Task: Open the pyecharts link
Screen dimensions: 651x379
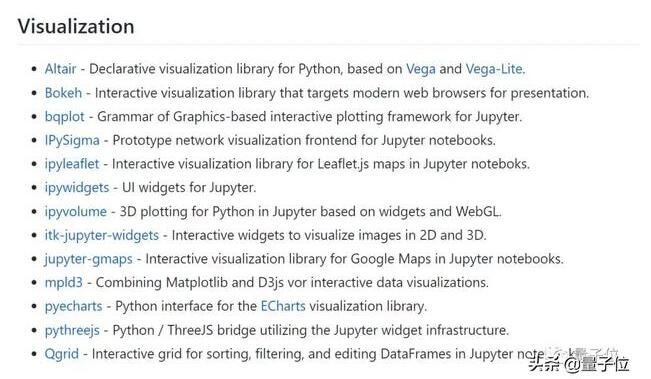Action: click(x=73, y=306)
